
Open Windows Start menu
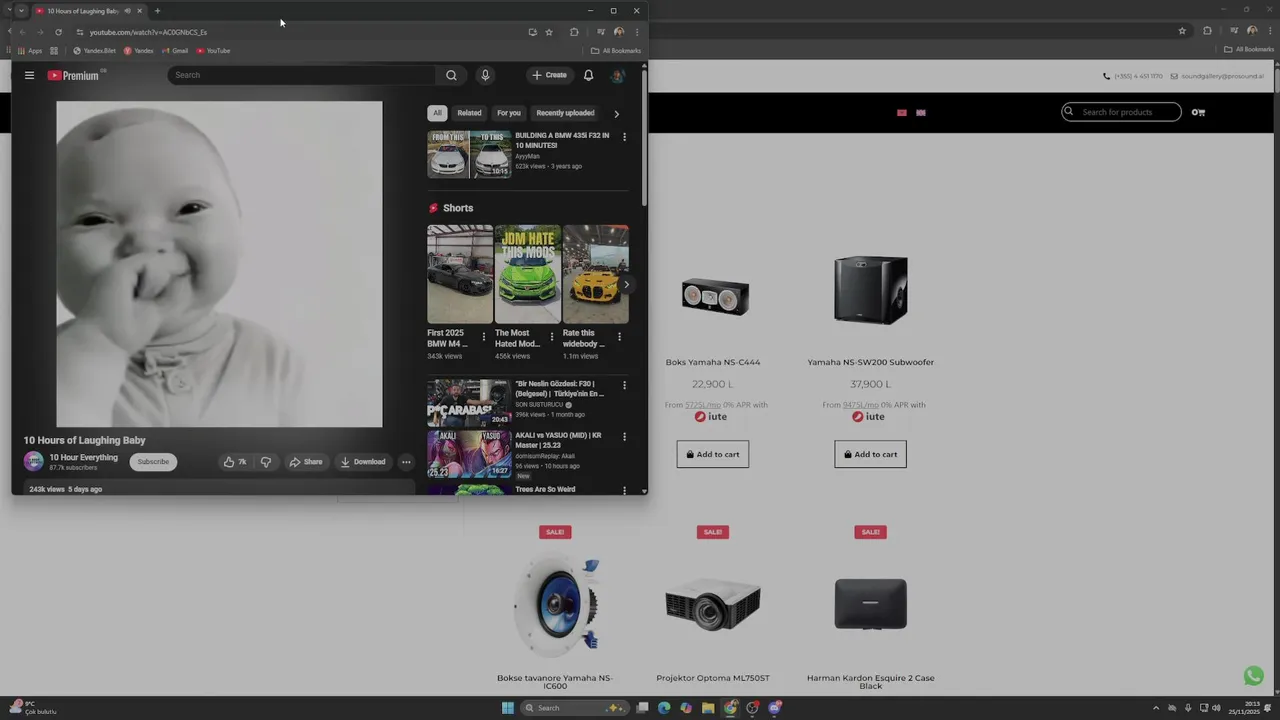pyautogui.click(x=507, y=708)
